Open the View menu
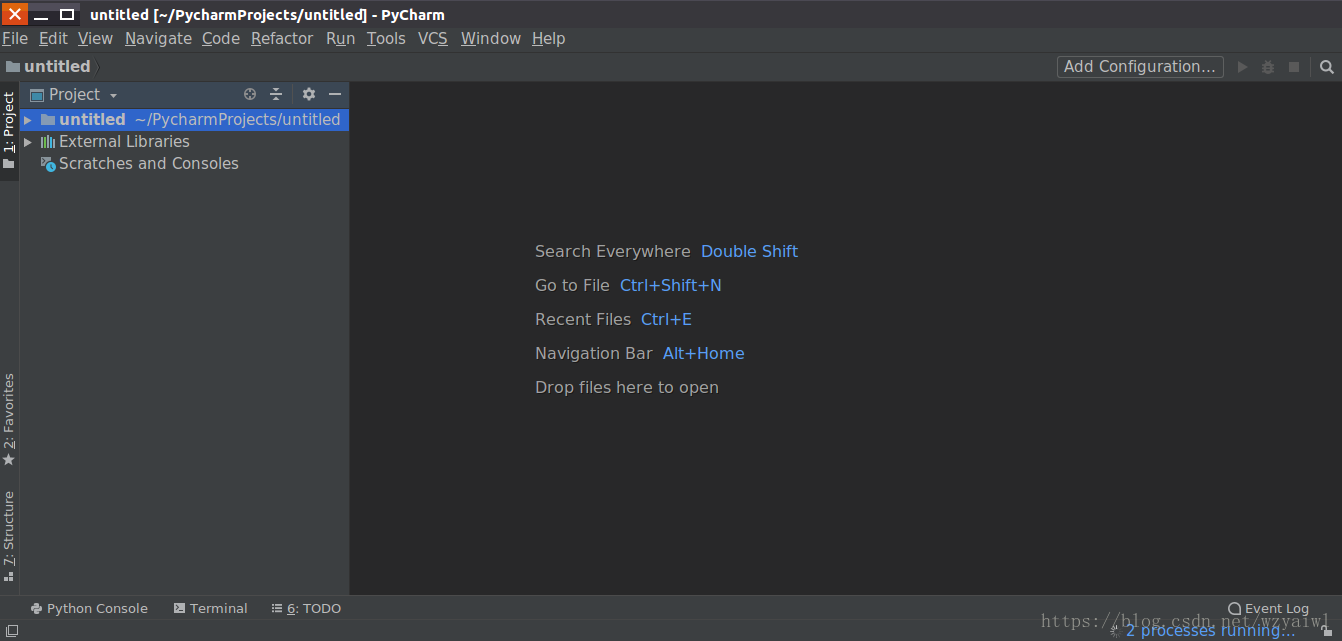Screen dimensions: 1342x641 (x=95, y=38)
